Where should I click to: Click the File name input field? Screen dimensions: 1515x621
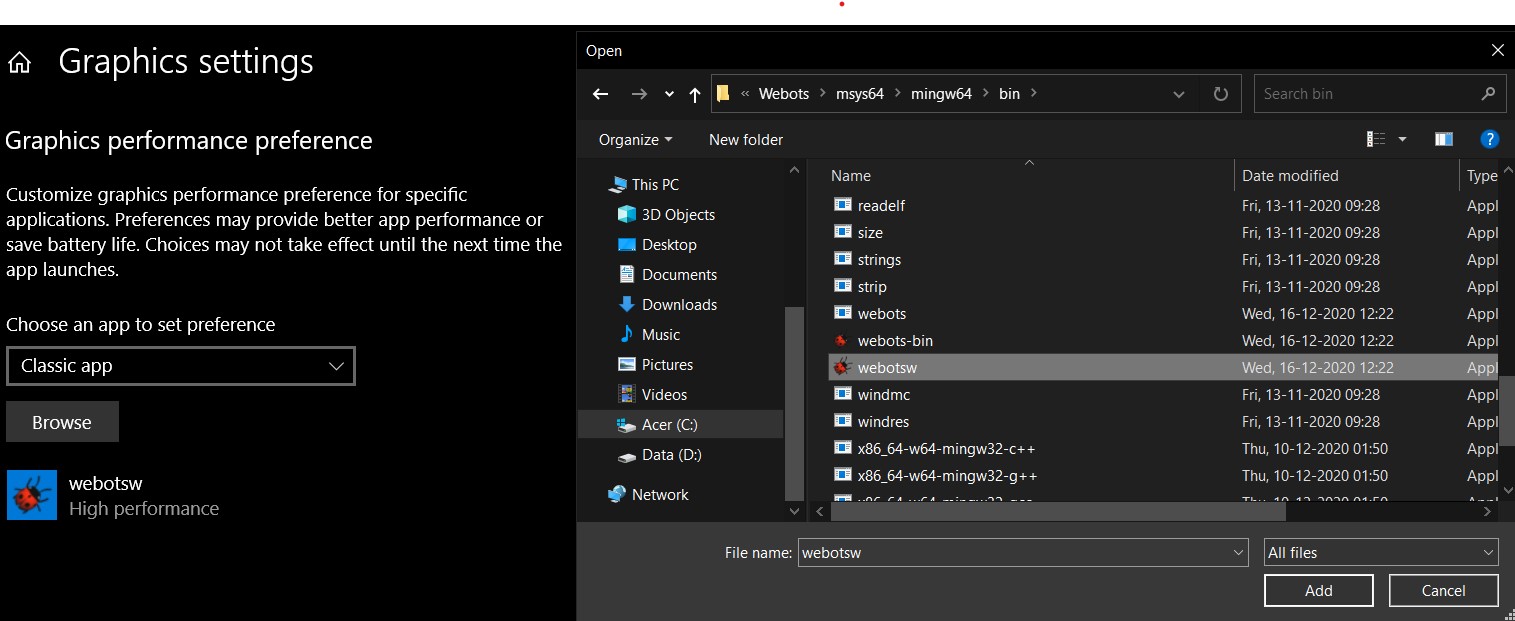[1013, 552]
